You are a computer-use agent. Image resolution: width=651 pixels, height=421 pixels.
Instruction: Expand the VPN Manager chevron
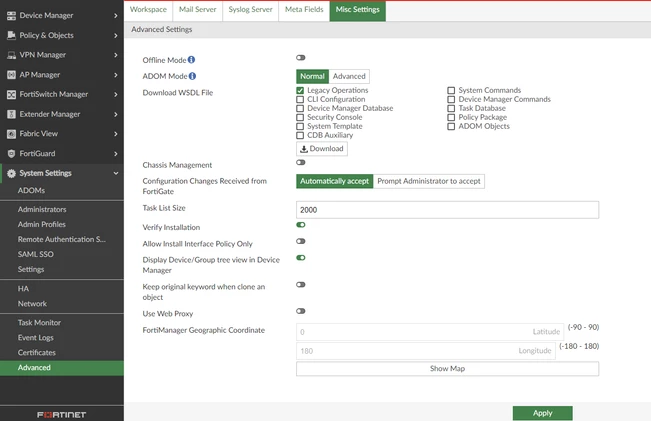[x=116, y=55]
